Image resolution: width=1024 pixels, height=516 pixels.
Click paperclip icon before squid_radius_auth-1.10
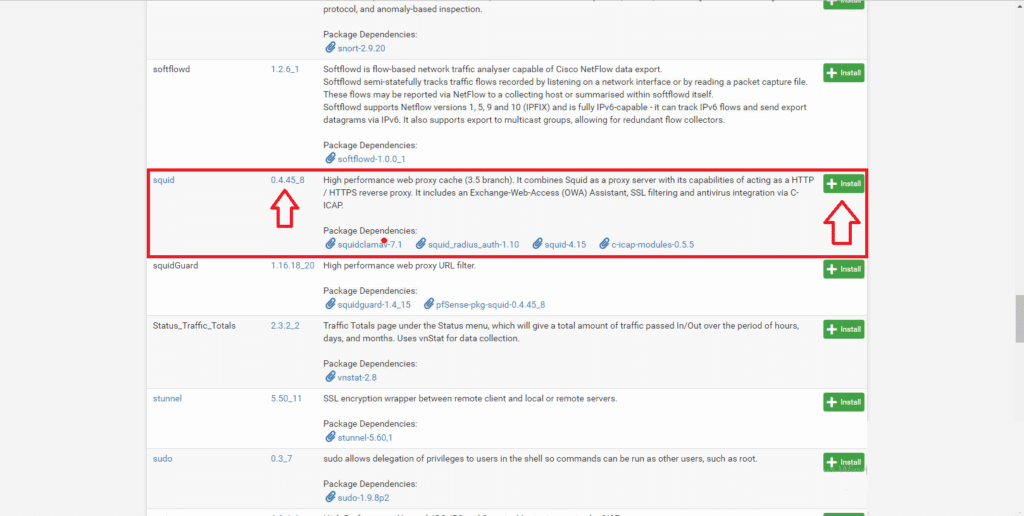(x=421, y=244)
